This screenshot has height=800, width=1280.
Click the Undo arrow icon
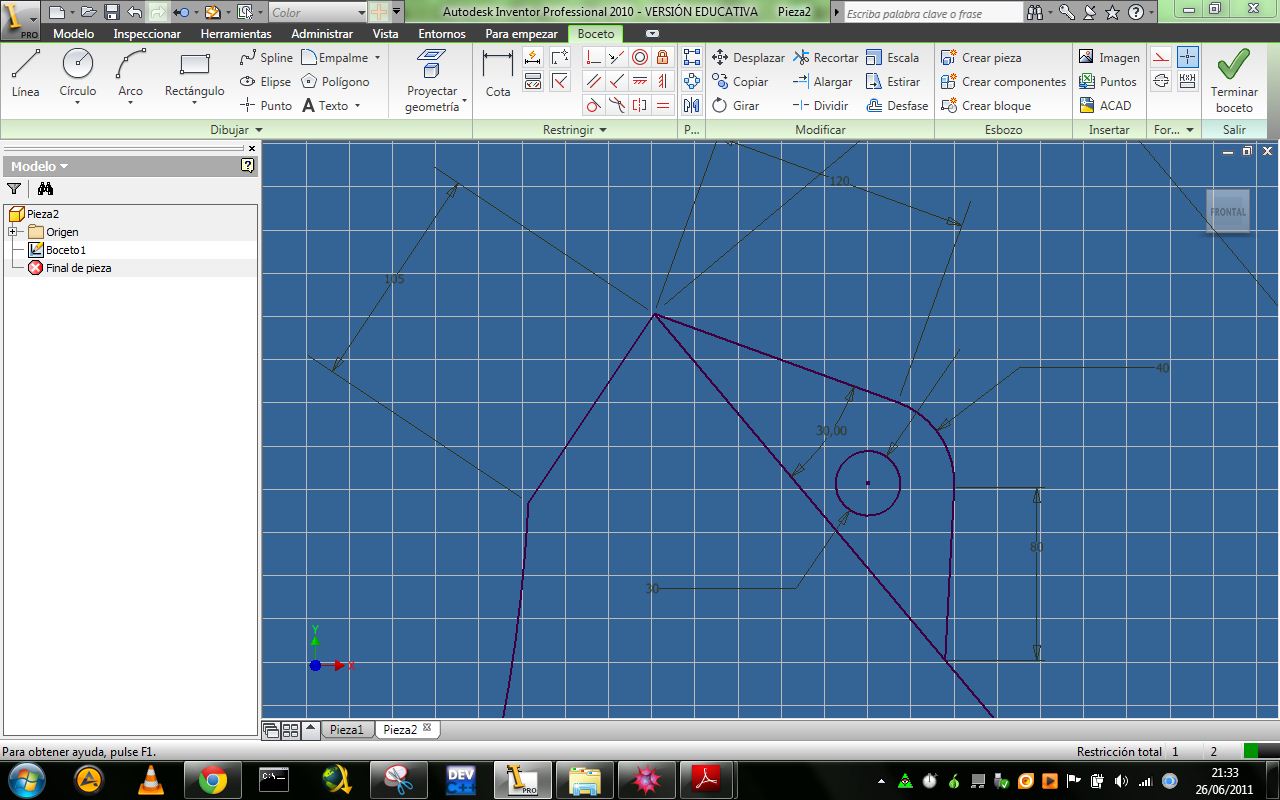[134, 12]
